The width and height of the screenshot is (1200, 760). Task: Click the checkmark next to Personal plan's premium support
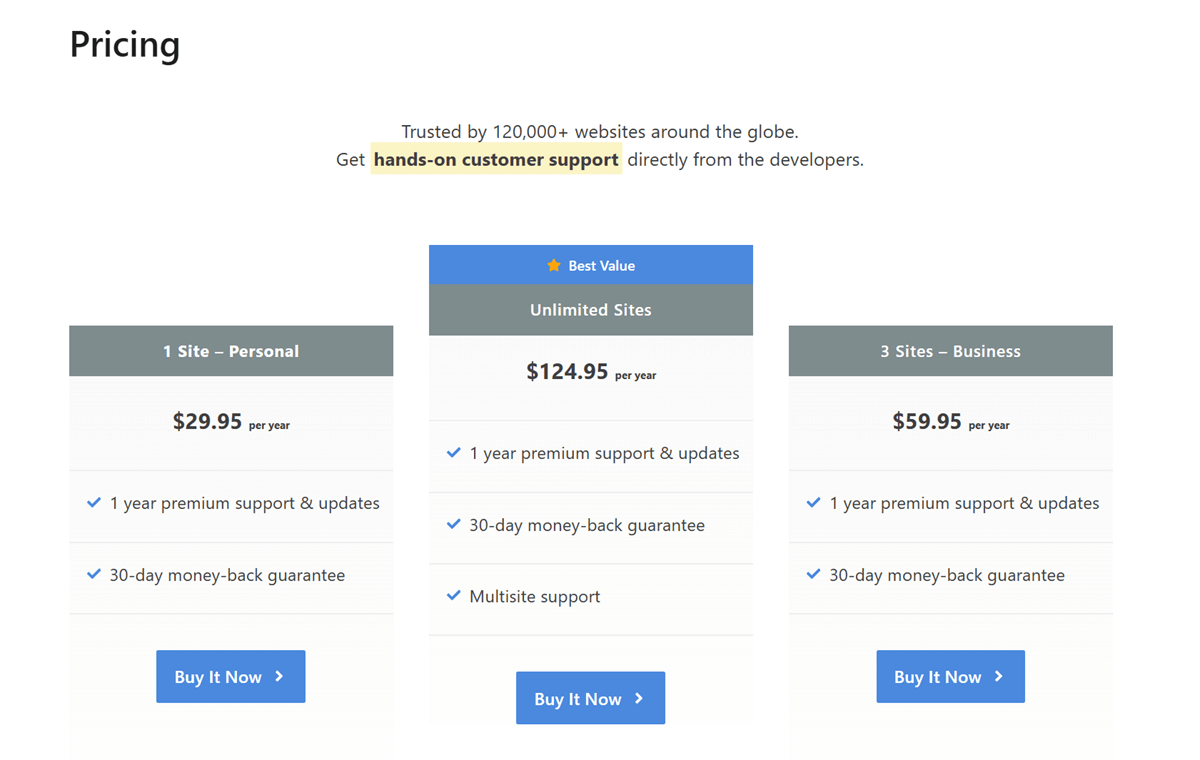tap(94, 503)
